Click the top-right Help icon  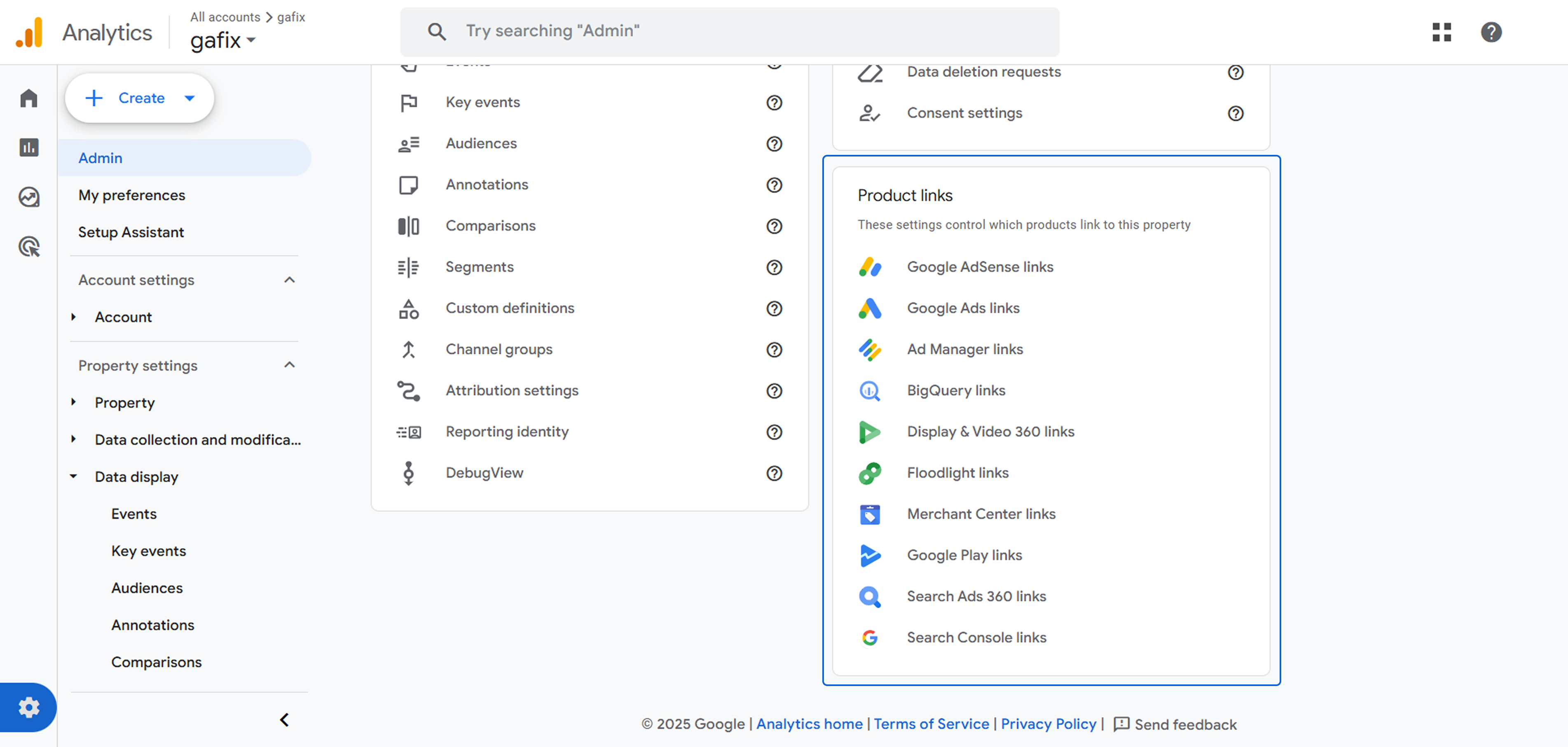tap(1491, 32)
